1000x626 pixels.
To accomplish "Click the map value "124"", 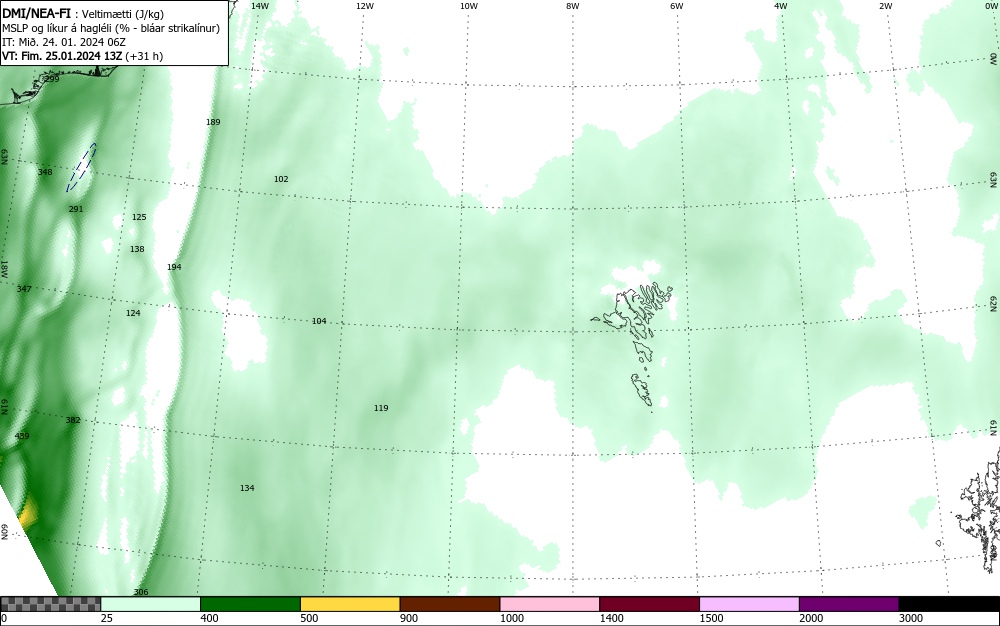I will pyautogui.click(x=133, y=313).
